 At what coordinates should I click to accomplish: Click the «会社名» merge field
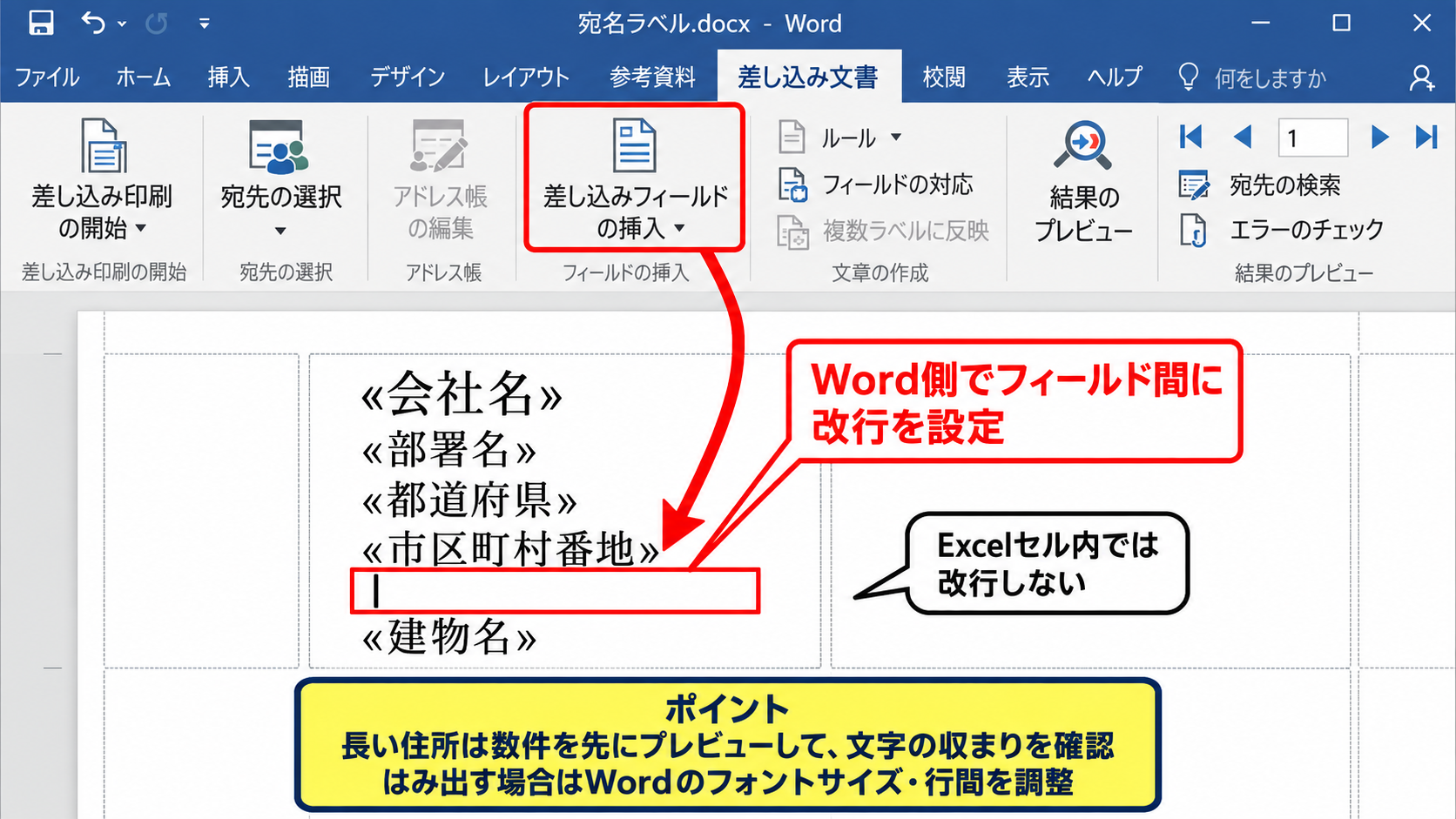click(x=462, y=393)
